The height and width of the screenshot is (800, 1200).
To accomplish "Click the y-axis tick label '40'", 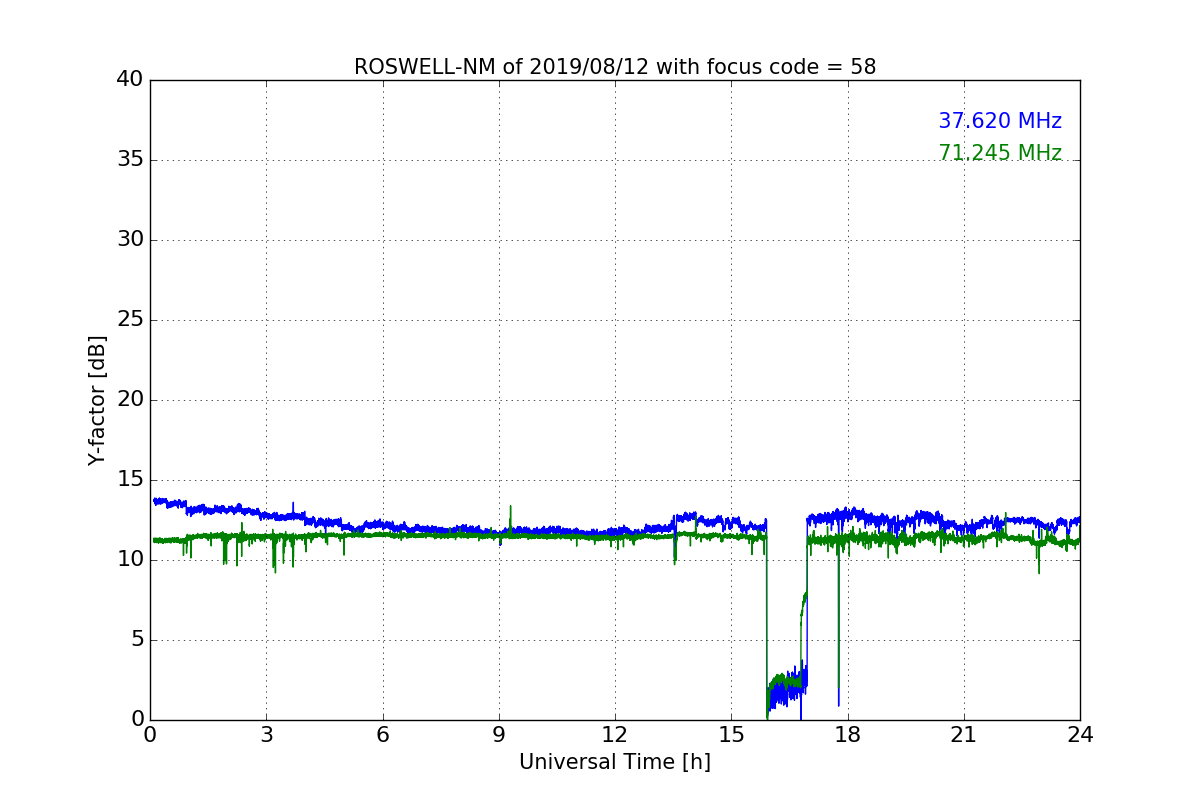I will click(130, 80).
